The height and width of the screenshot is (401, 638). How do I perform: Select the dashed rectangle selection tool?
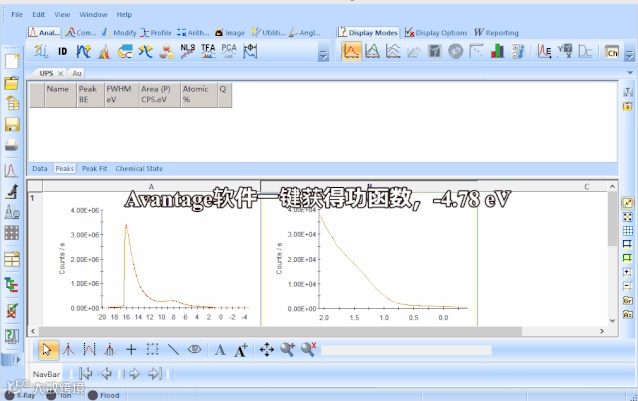[x=152, y=350]
